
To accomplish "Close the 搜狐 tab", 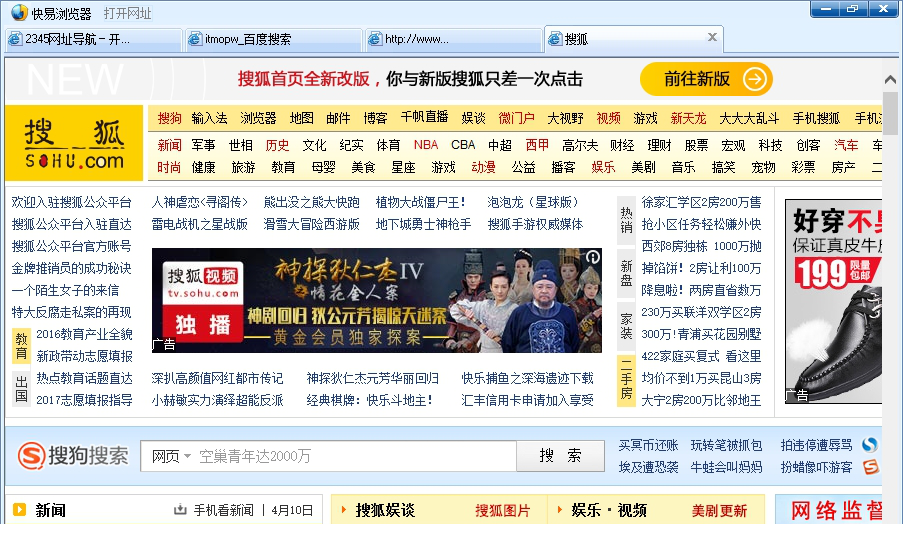I will point(712,37).
